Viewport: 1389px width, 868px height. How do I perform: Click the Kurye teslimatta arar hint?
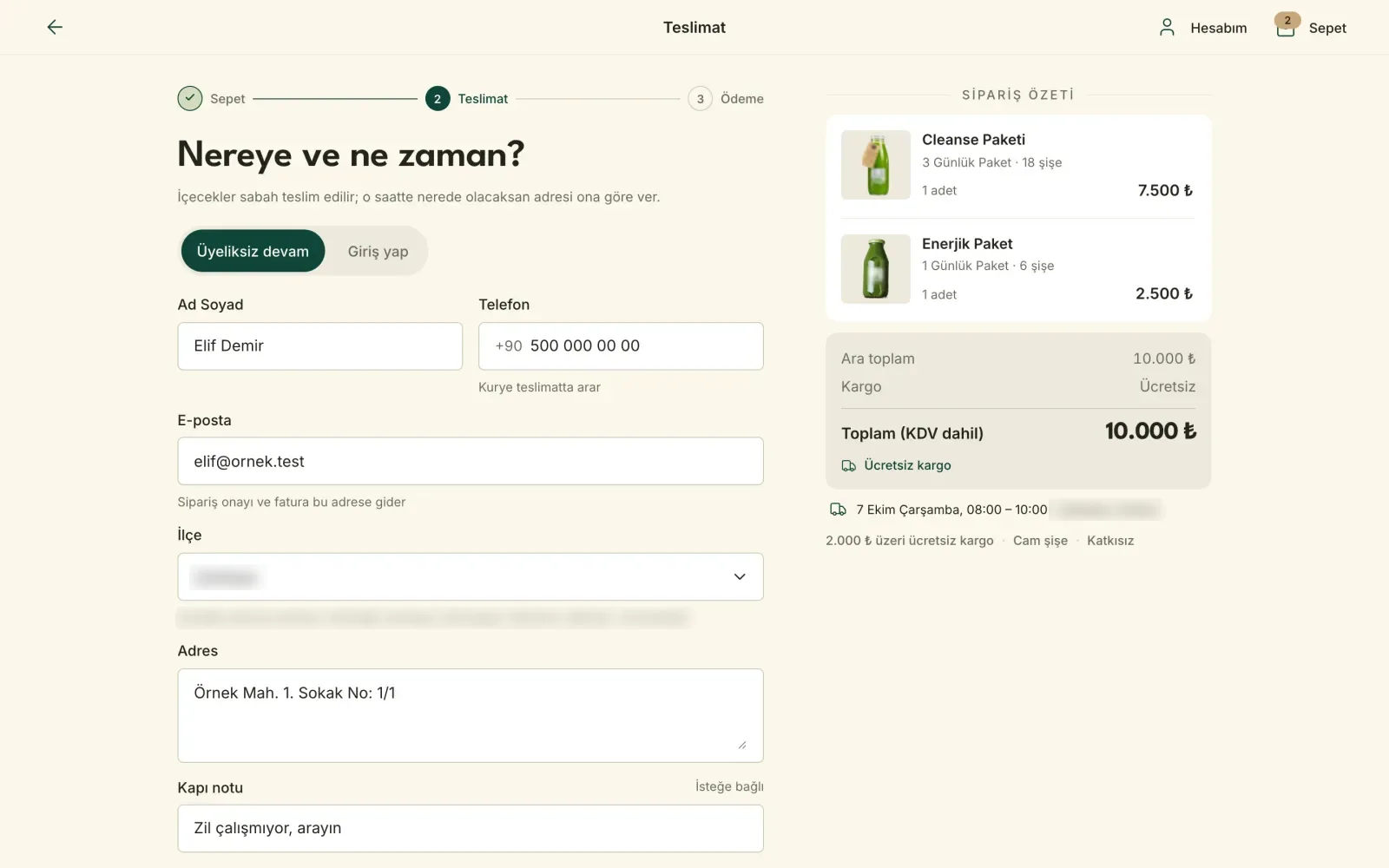(539, 387)
